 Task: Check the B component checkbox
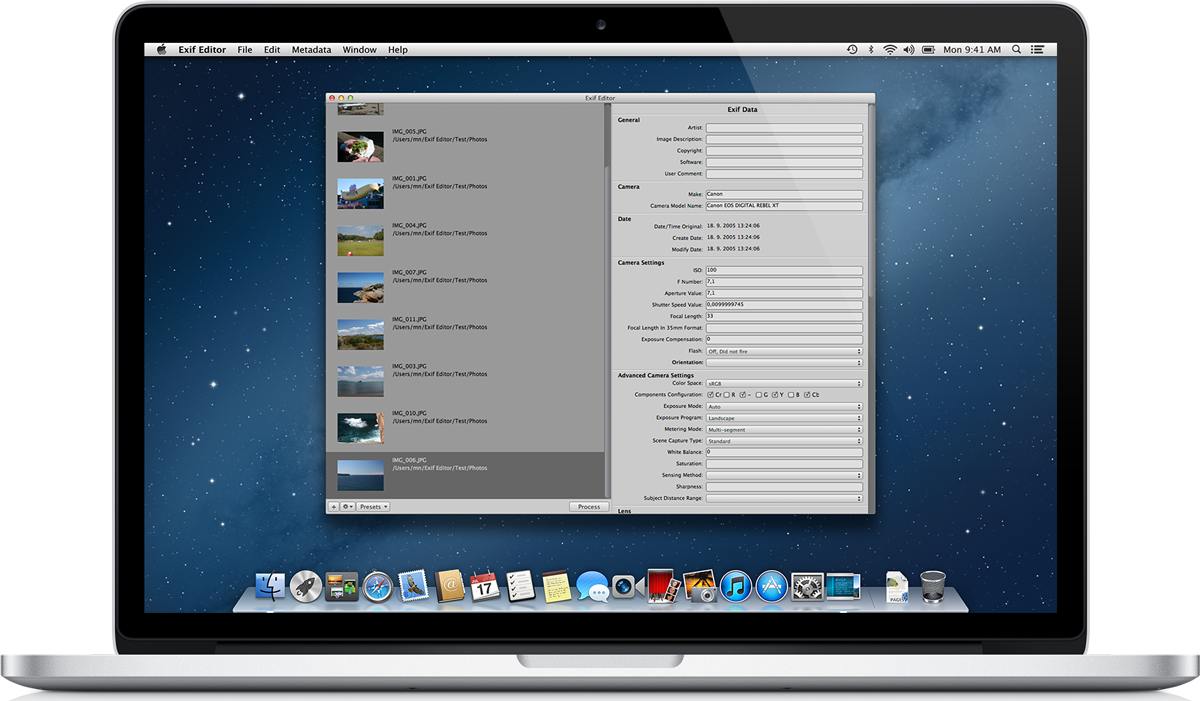pos(791,395)
